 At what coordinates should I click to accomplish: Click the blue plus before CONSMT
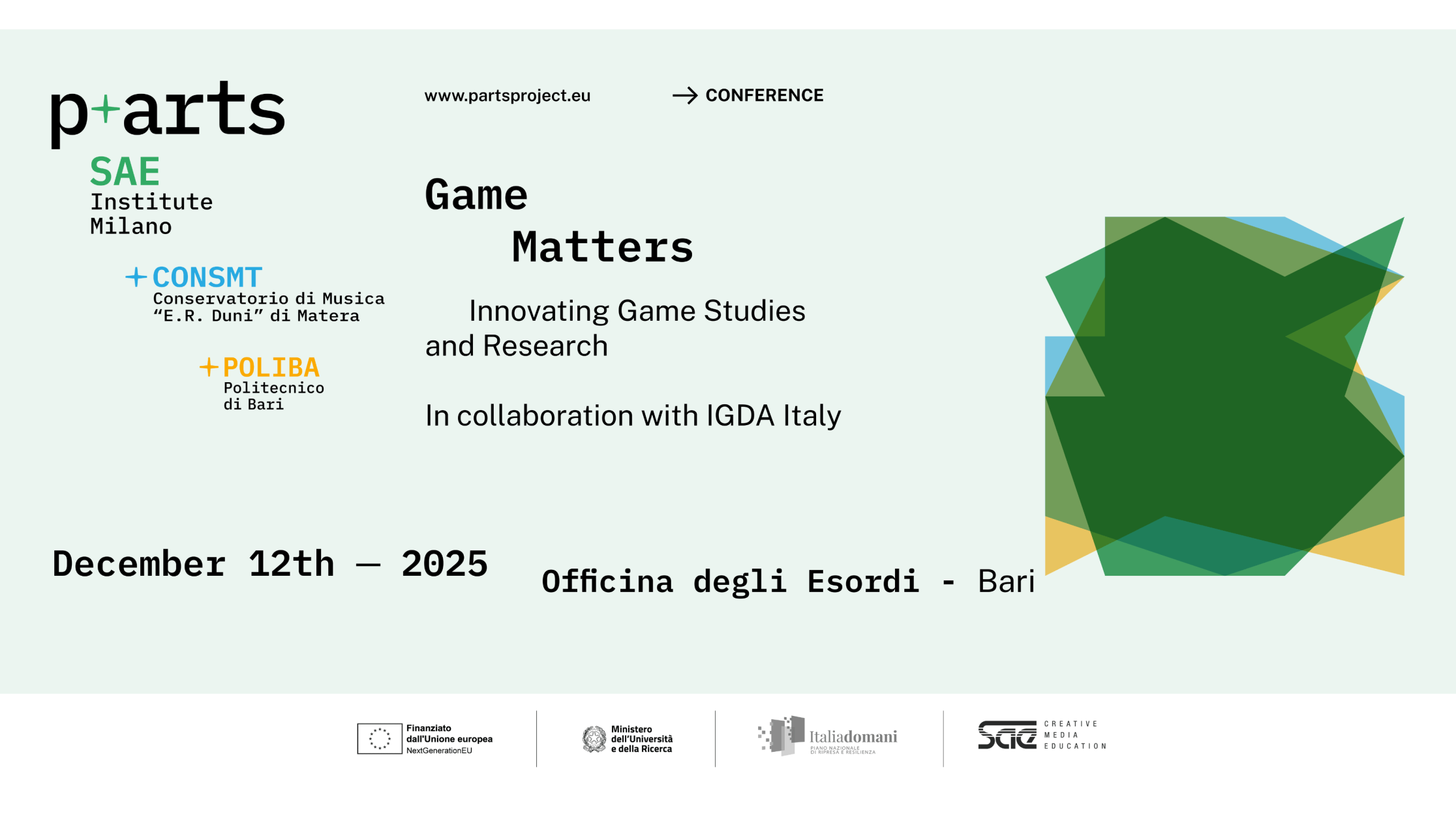[136, 277]
